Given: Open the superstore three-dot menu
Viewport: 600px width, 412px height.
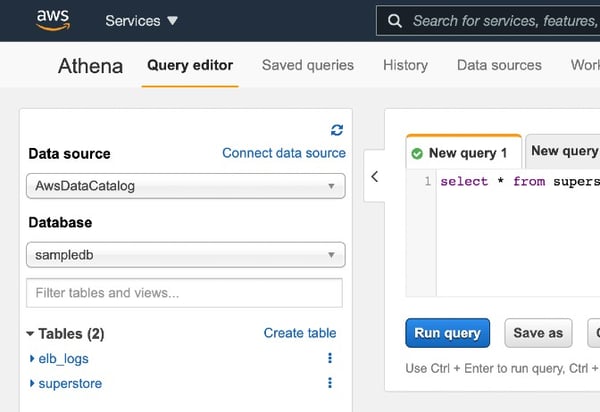Looking at the screenshot, I should tap(330, 383).
